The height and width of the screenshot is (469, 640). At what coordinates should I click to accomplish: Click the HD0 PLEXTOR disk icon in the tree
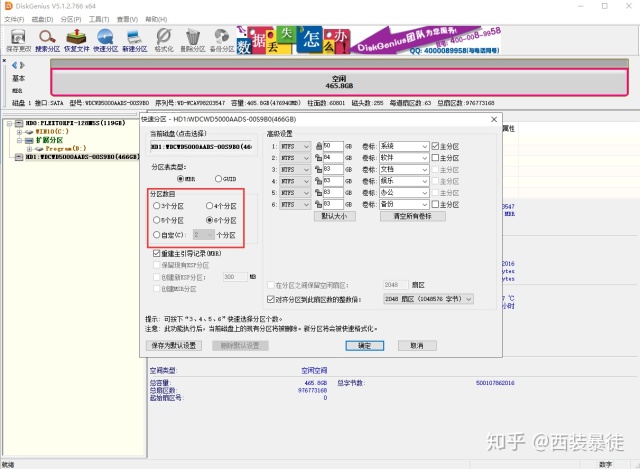coord(19,123)
